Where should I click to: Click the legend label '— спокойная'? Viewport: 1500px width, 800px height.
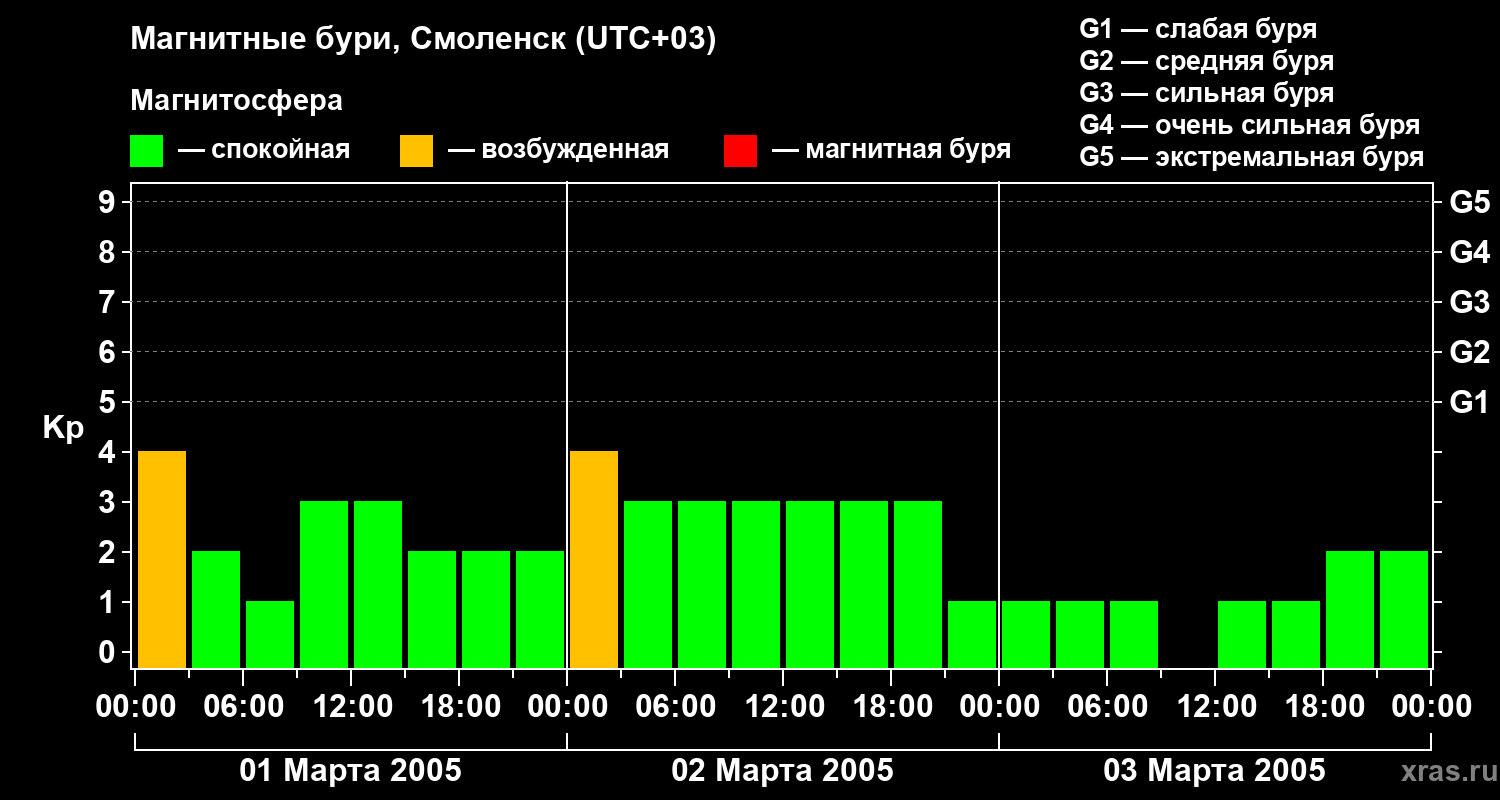click(264, 150)
